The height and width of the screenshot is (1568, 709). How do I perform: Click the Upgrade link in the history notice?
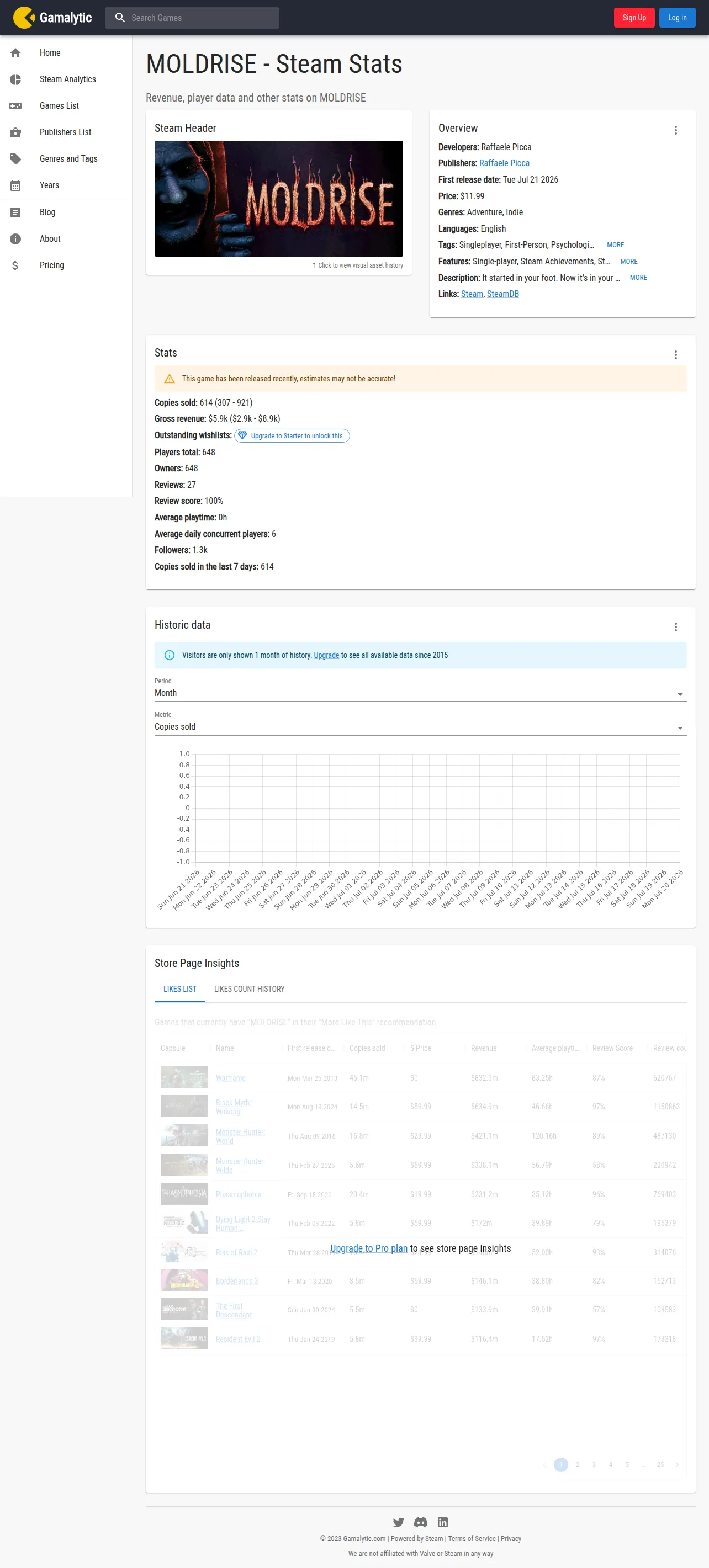(326, 655)
